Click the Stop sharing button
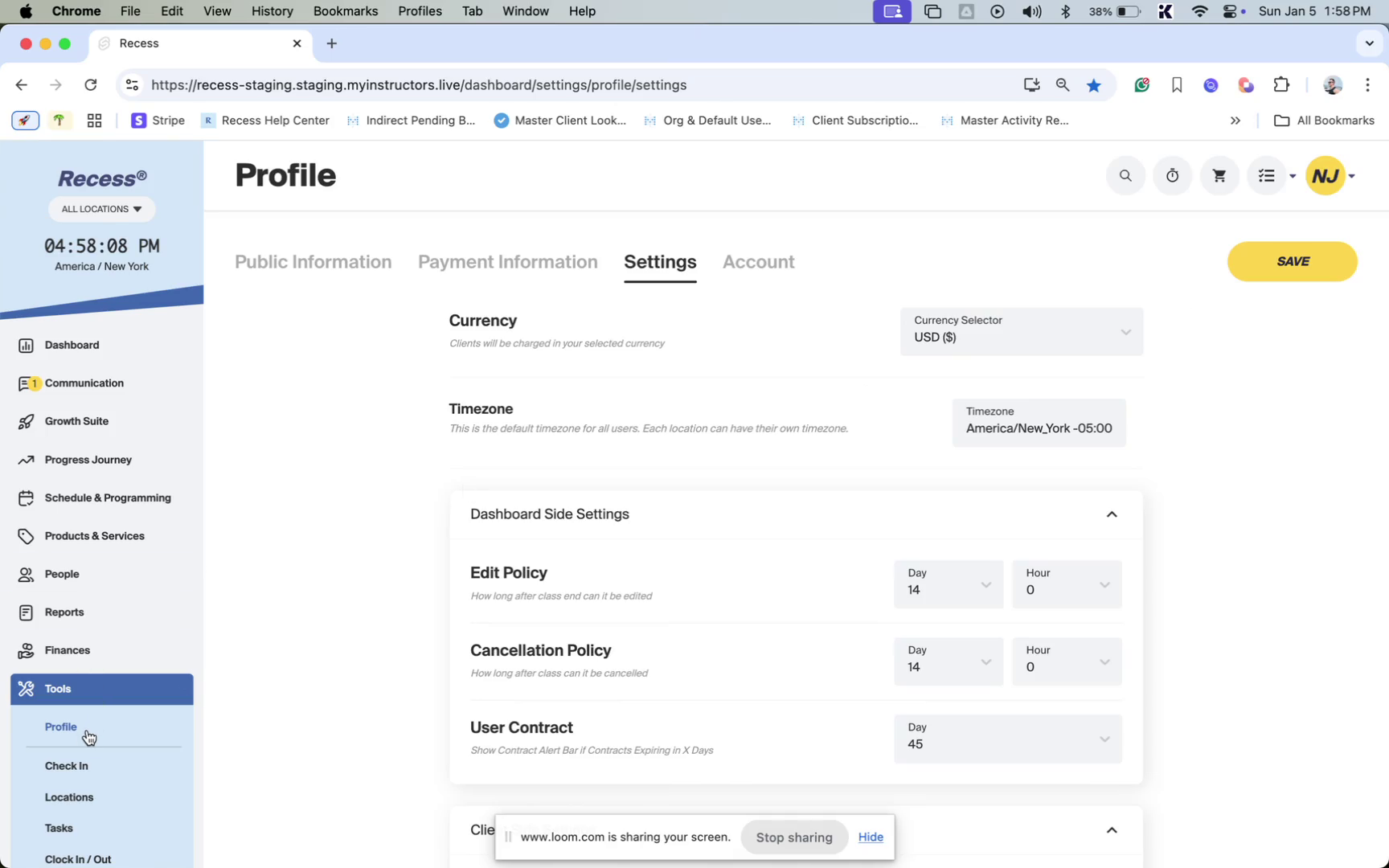 click(x=793, y=837)
